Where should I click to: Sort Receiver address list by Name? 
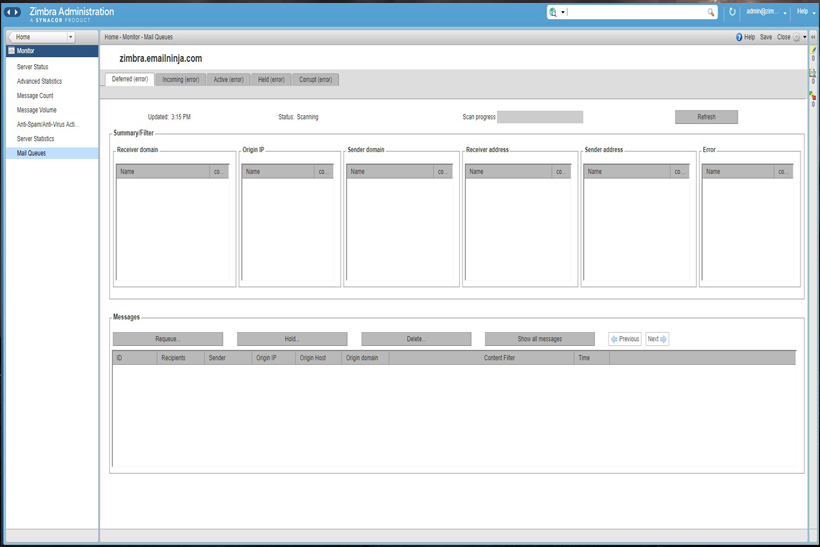pyautogui.click(x=508, y=172)
